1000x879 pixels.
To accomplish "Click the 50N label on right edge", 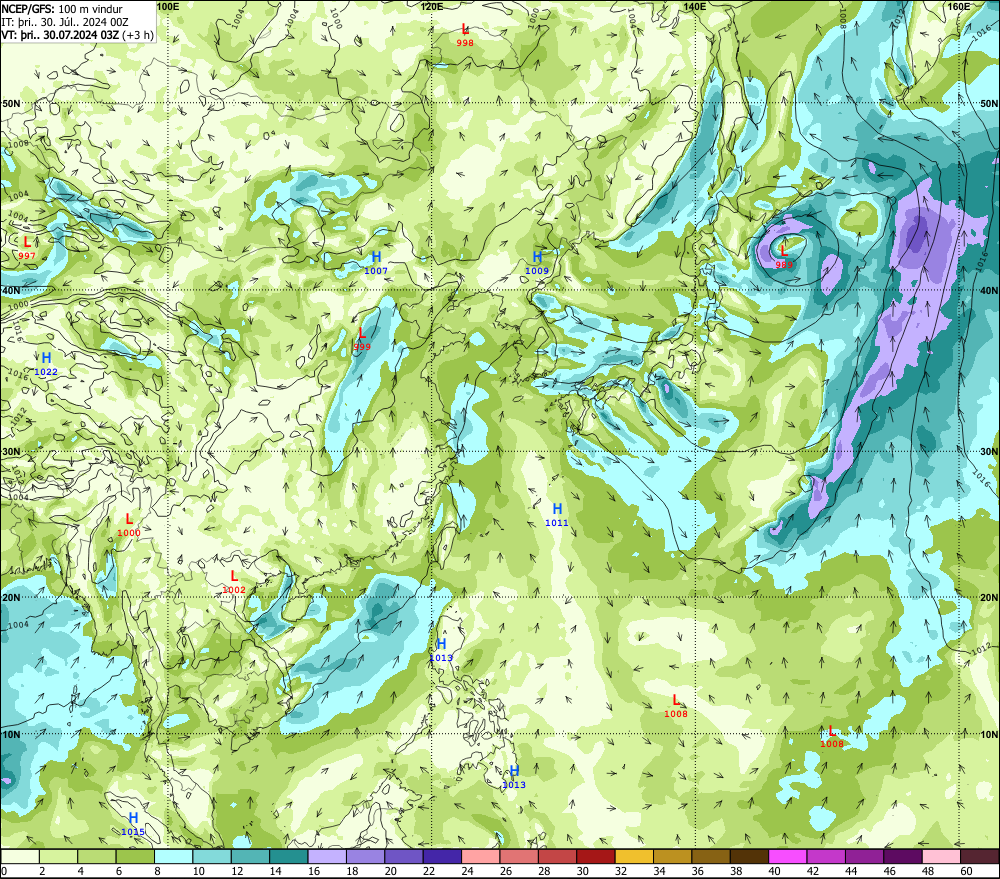I will click(989, 103).
